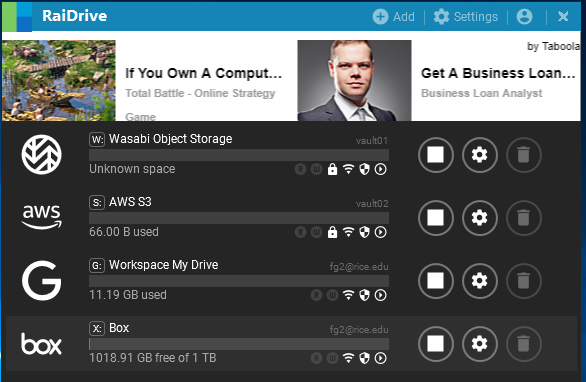Screen dimensions: 586x382
Task: Open the user account profile icon
Action: tap(524, 16)
